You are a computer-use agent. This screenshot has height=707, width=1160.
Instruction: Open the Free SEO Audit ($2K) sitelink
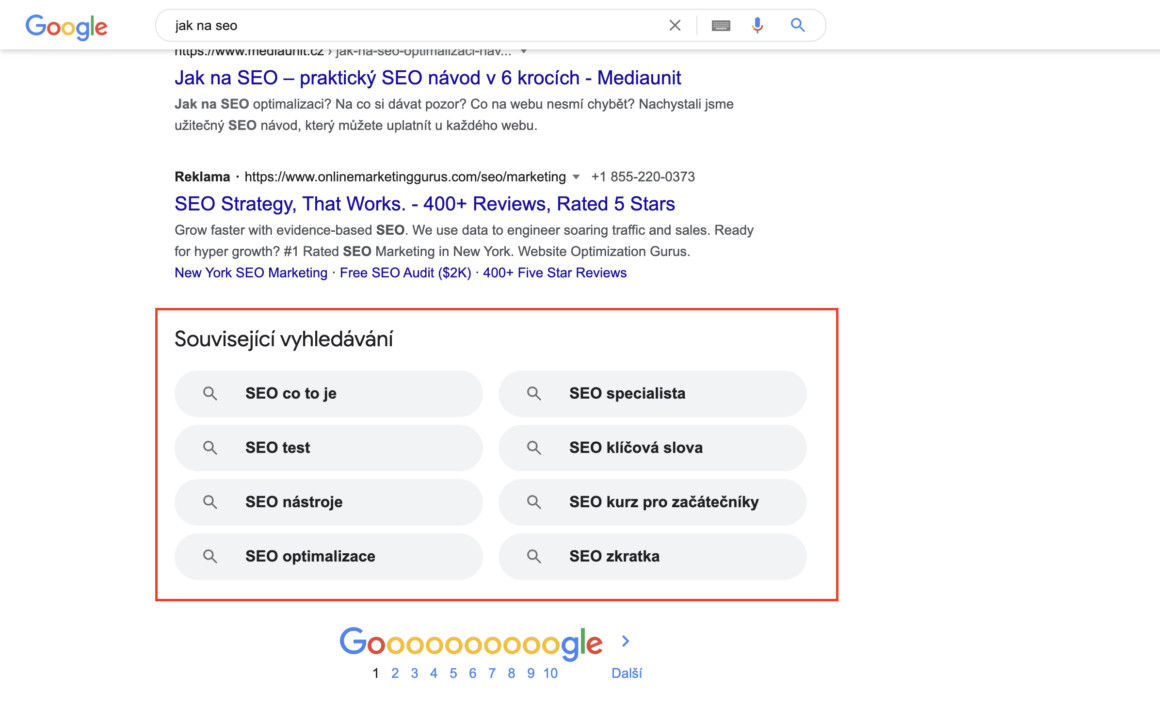405,273
